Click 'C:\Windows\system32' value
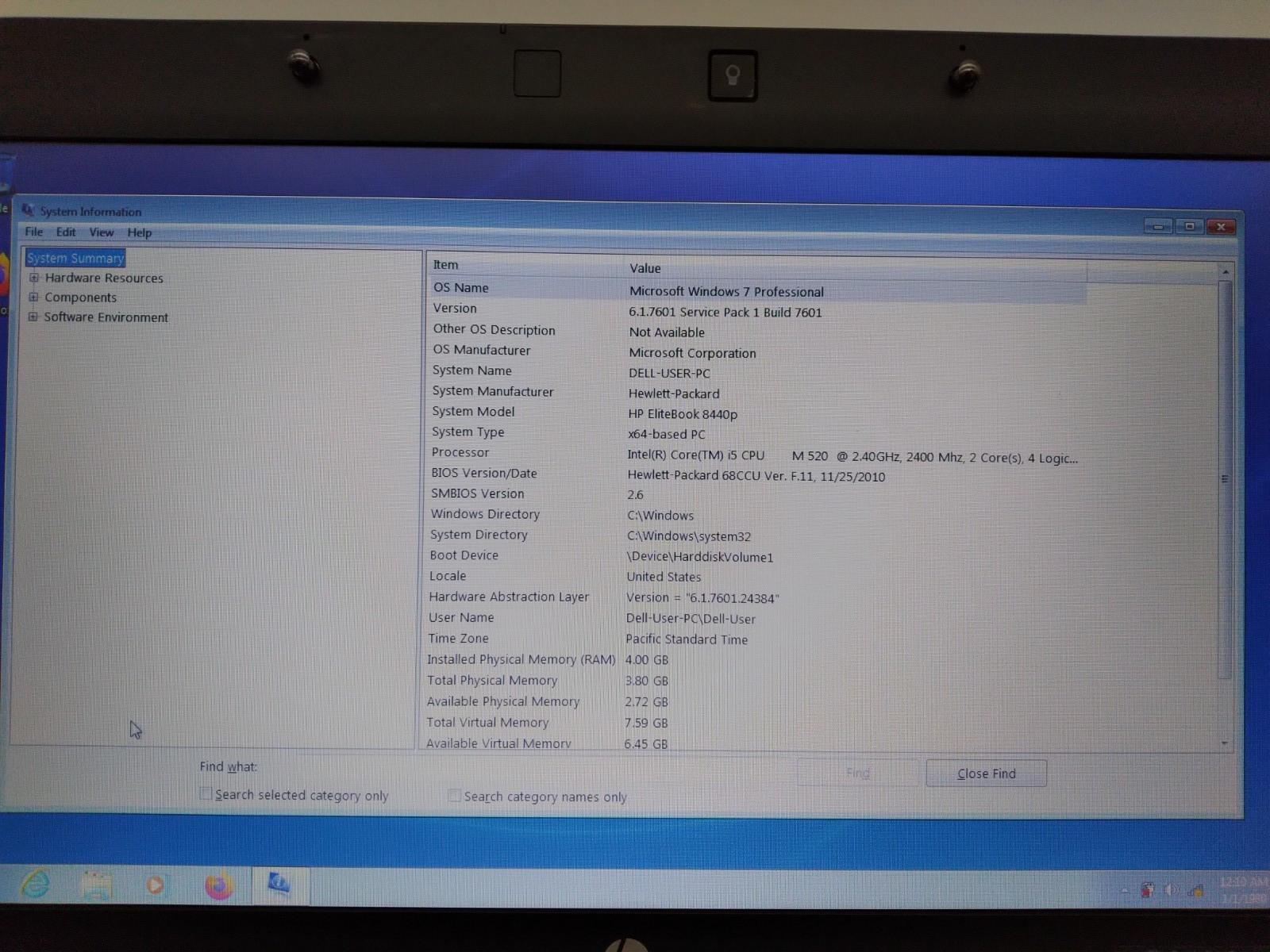Viewport: 1270px width, 952px height. tap(689, 536)
